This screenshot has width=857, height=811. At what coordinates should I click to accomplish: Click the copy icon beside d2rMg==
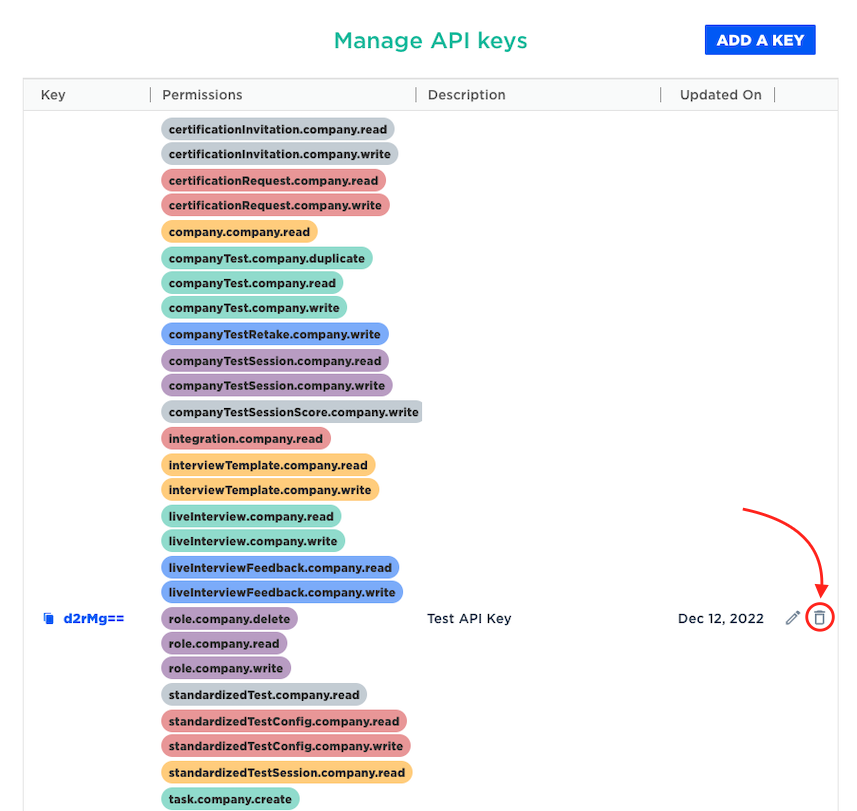[x=48, y=619]
